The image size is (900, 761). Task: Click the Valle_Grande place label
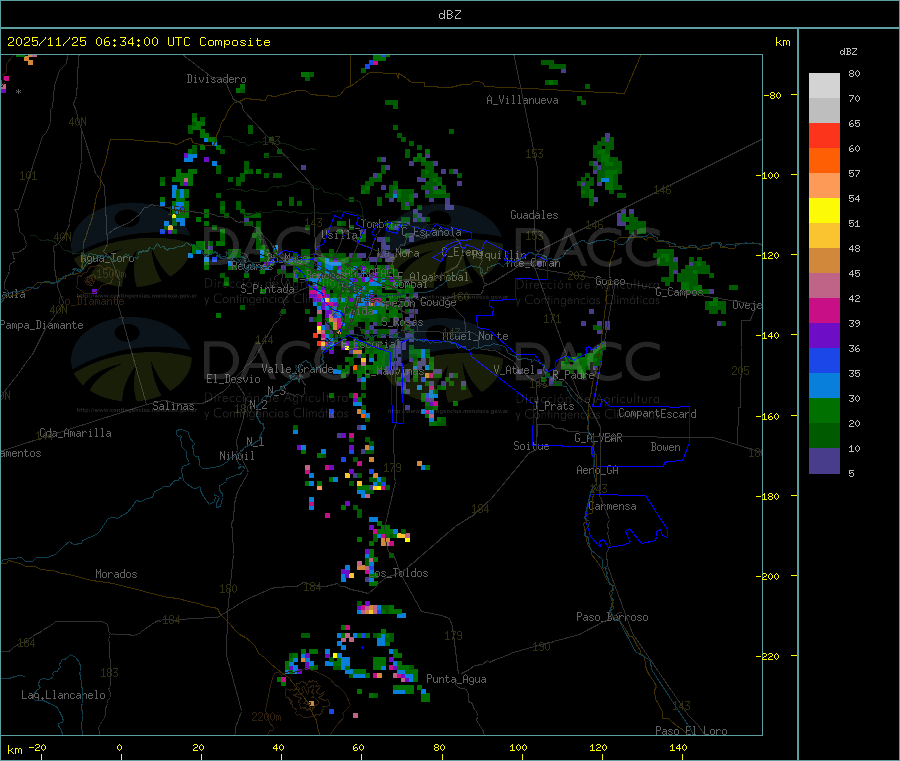click(x=297, y=369)
